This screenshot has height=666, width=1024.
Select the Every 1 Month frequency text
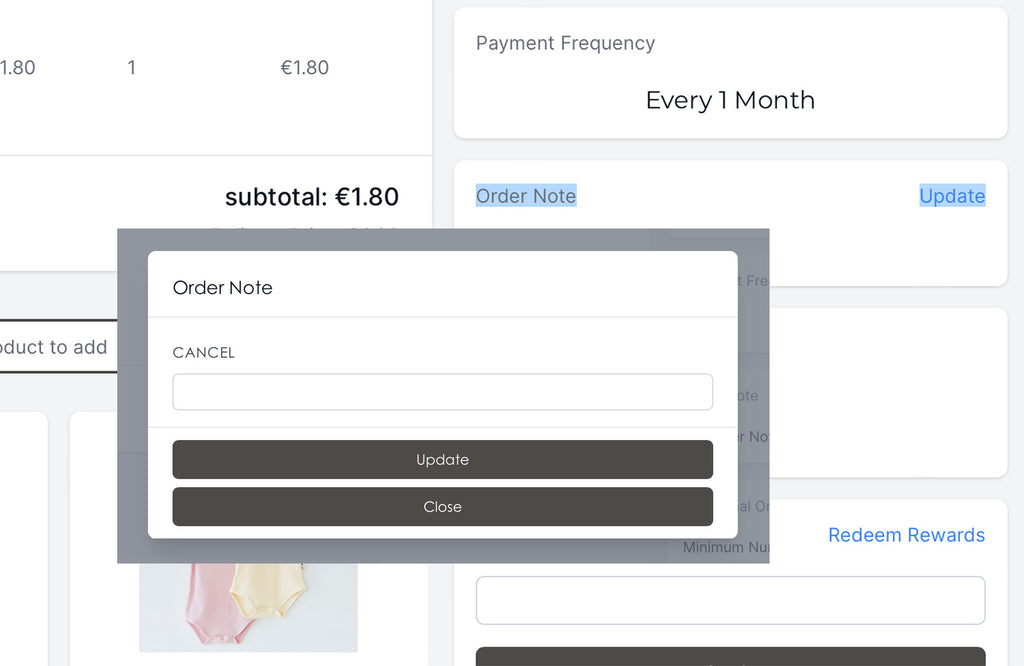[730, 100]
